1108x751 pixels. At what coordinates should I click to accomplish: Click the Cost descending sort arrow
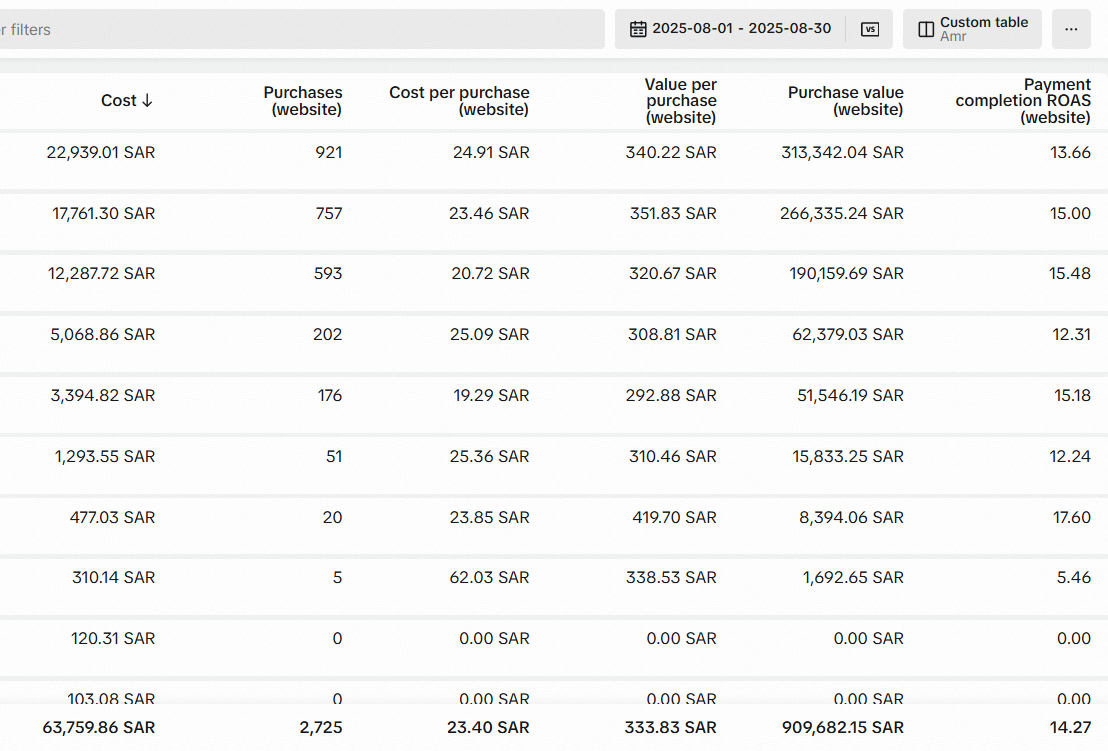click(147, 100)
